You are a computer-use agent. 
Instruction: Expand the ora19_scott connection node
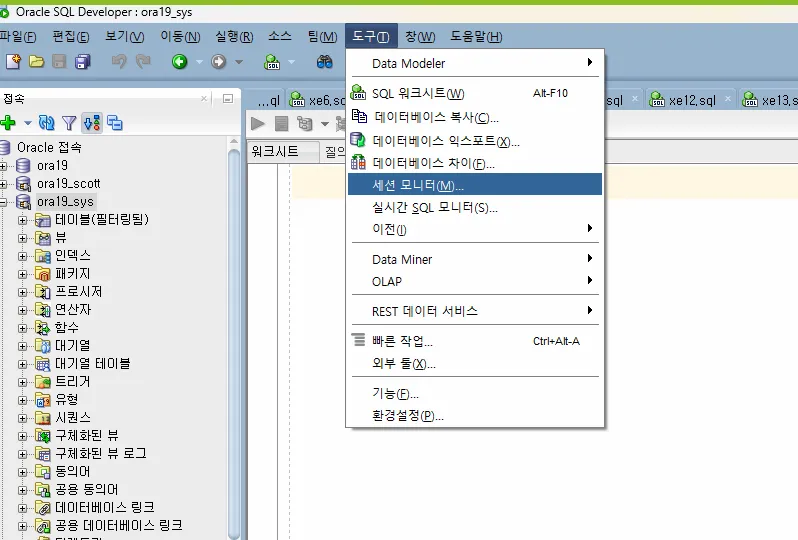3,184
